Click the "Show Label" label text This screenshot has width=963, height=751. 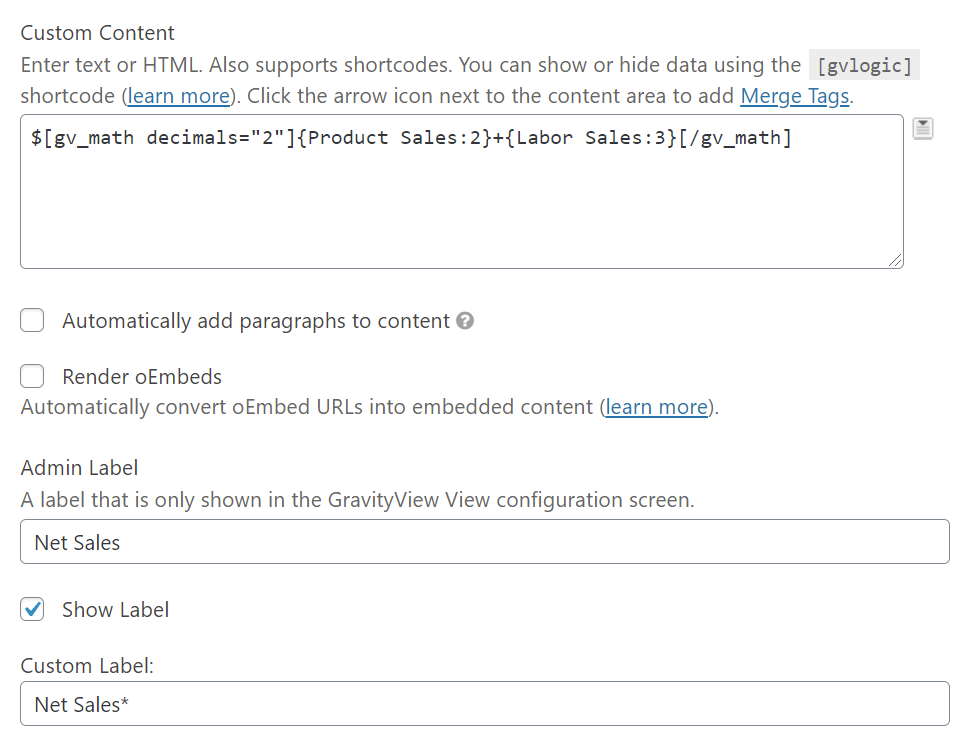point(115,610)
